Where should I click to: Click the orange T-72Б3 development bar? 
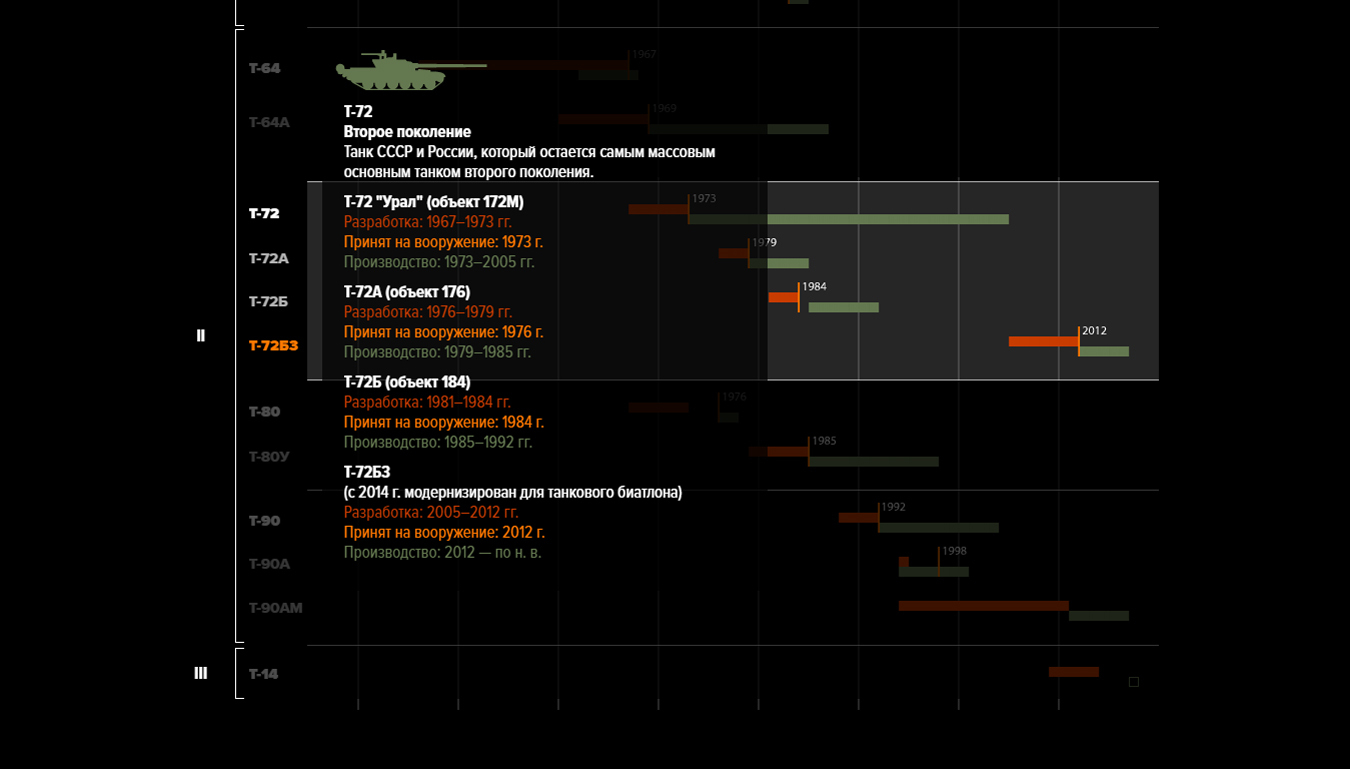pyautogui.click(x=1043, y=341)
